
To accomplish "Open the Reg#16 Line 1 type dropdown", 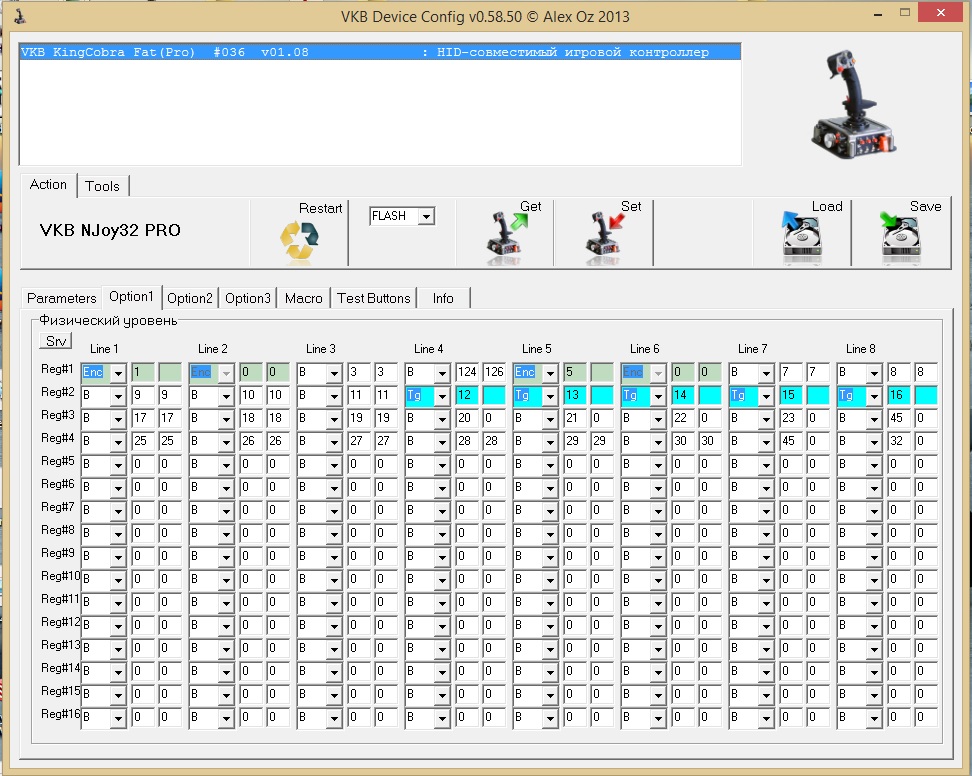I will click(118, 717).
